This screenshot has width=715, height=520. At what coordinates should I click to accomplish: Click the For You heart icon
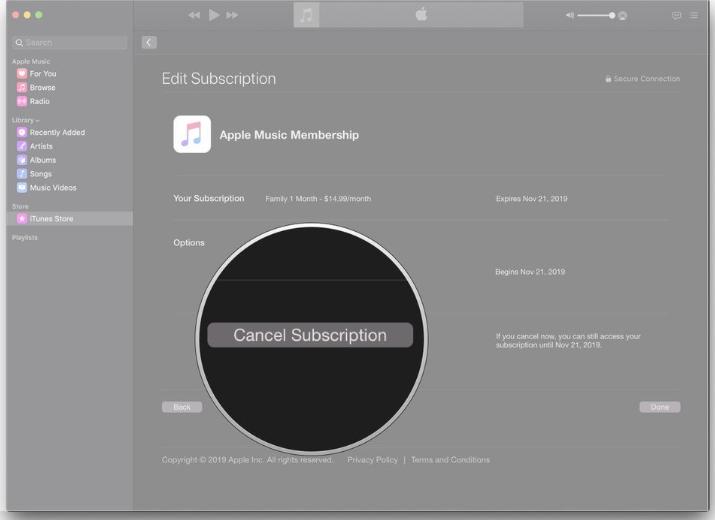[x=22, y=73]
